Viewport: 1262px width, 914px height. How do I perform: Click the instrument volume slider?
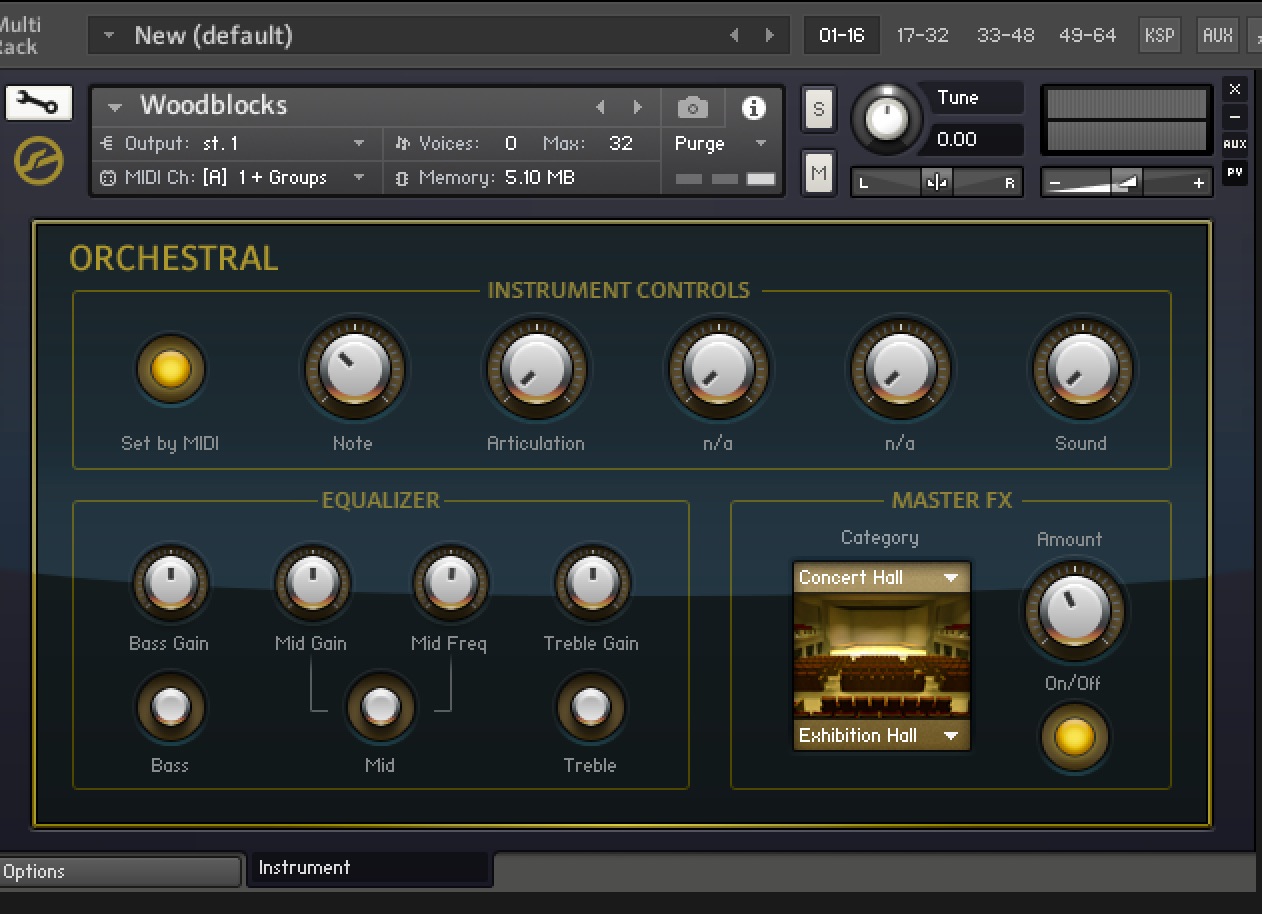tap(1126, 182)
